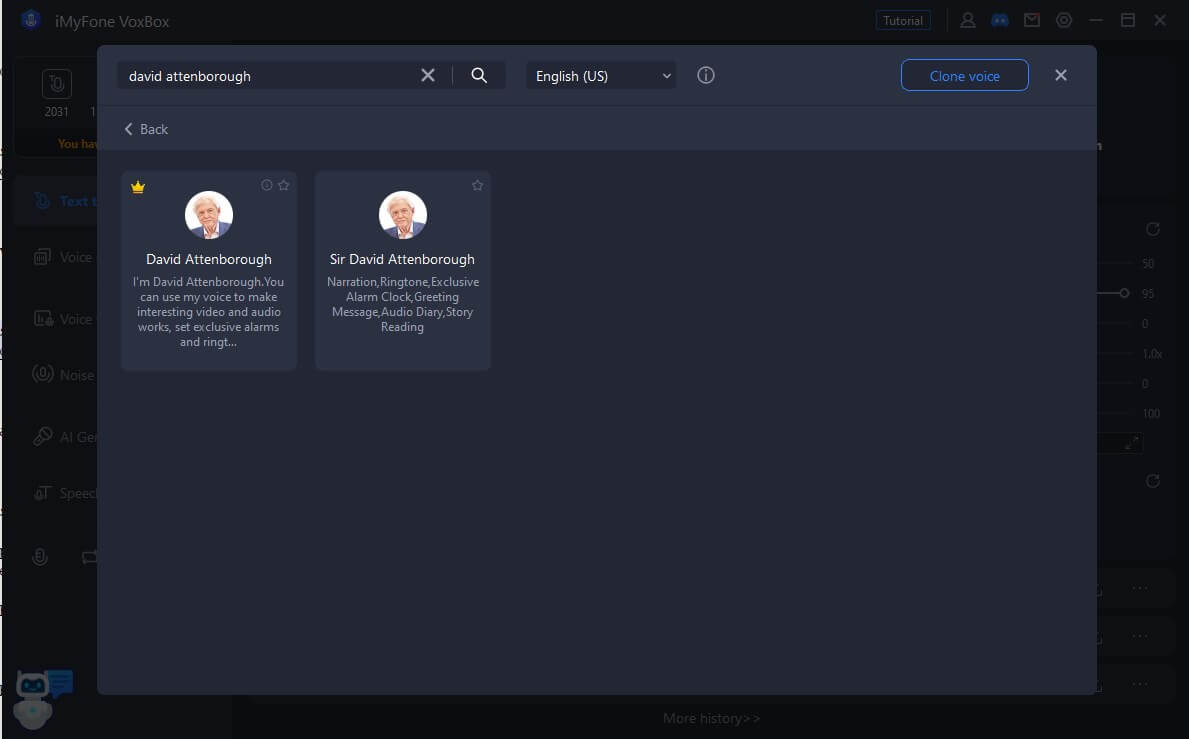This screenshot has height=739, width=1189.
Task: Open the AI Ge sidebar item
Action: [64, 437]
